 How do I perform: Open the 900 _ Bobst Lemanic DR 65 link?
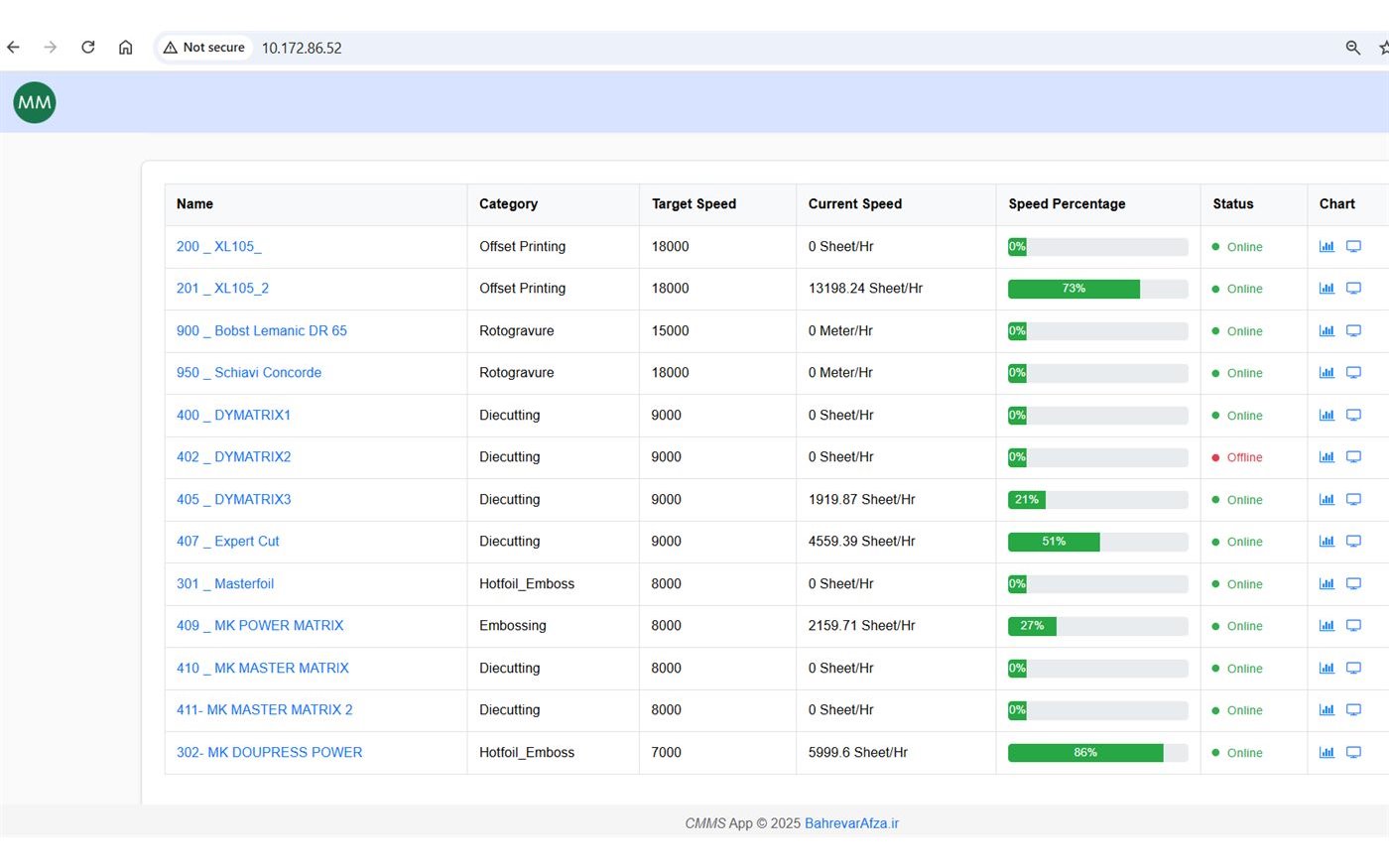(x=262, y=330)
